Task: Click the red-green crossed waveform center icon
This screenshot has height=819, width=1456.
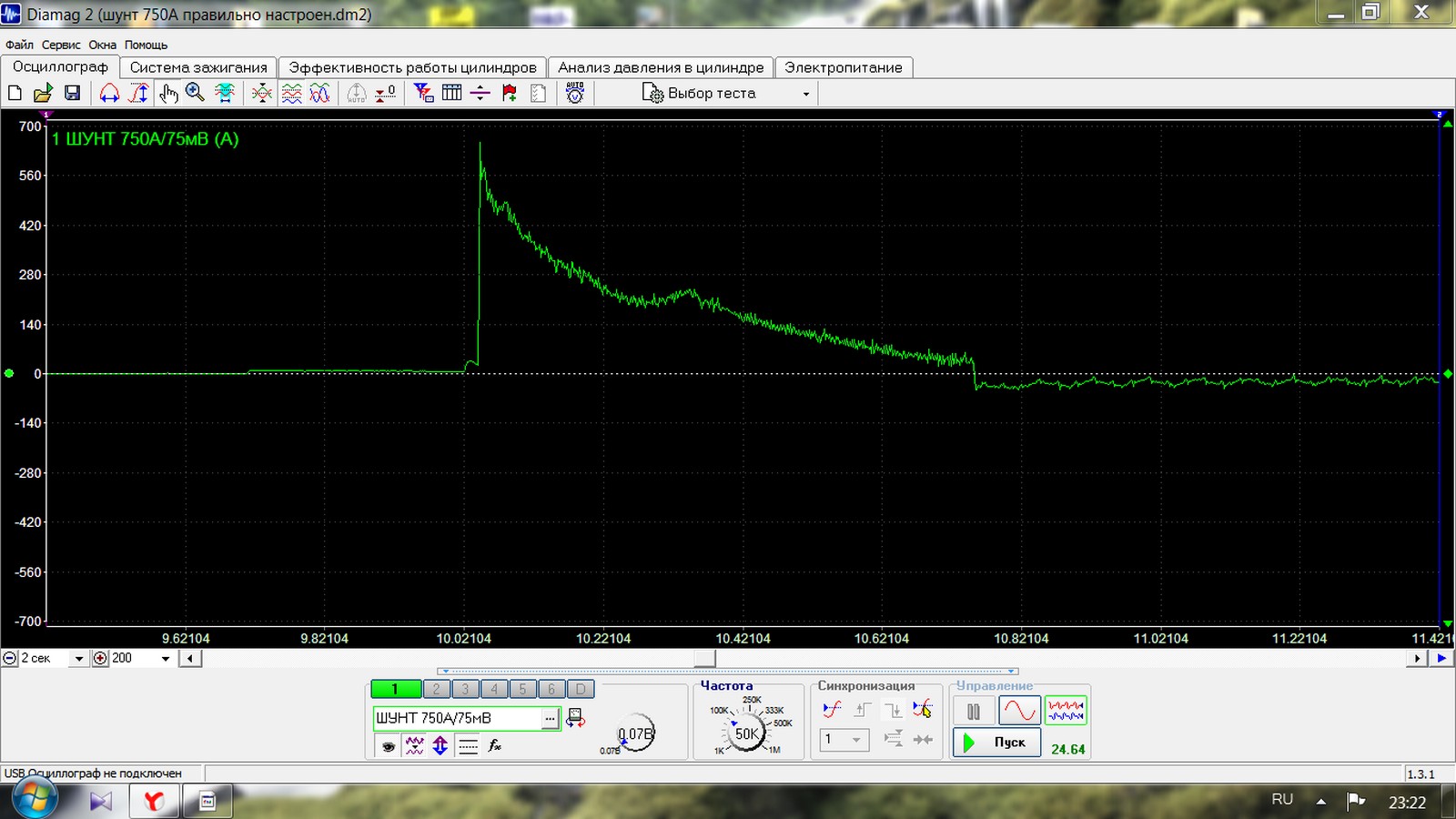Action: point(262,93)
